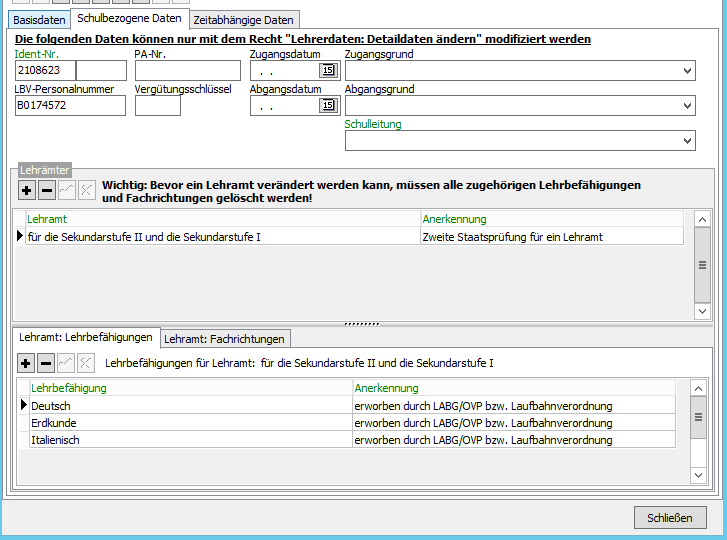Click the disabled edit icon in Lehrämter toolbar
This screenshot has height=540, width=727.
pyautogui.click(x=66, y=189)
